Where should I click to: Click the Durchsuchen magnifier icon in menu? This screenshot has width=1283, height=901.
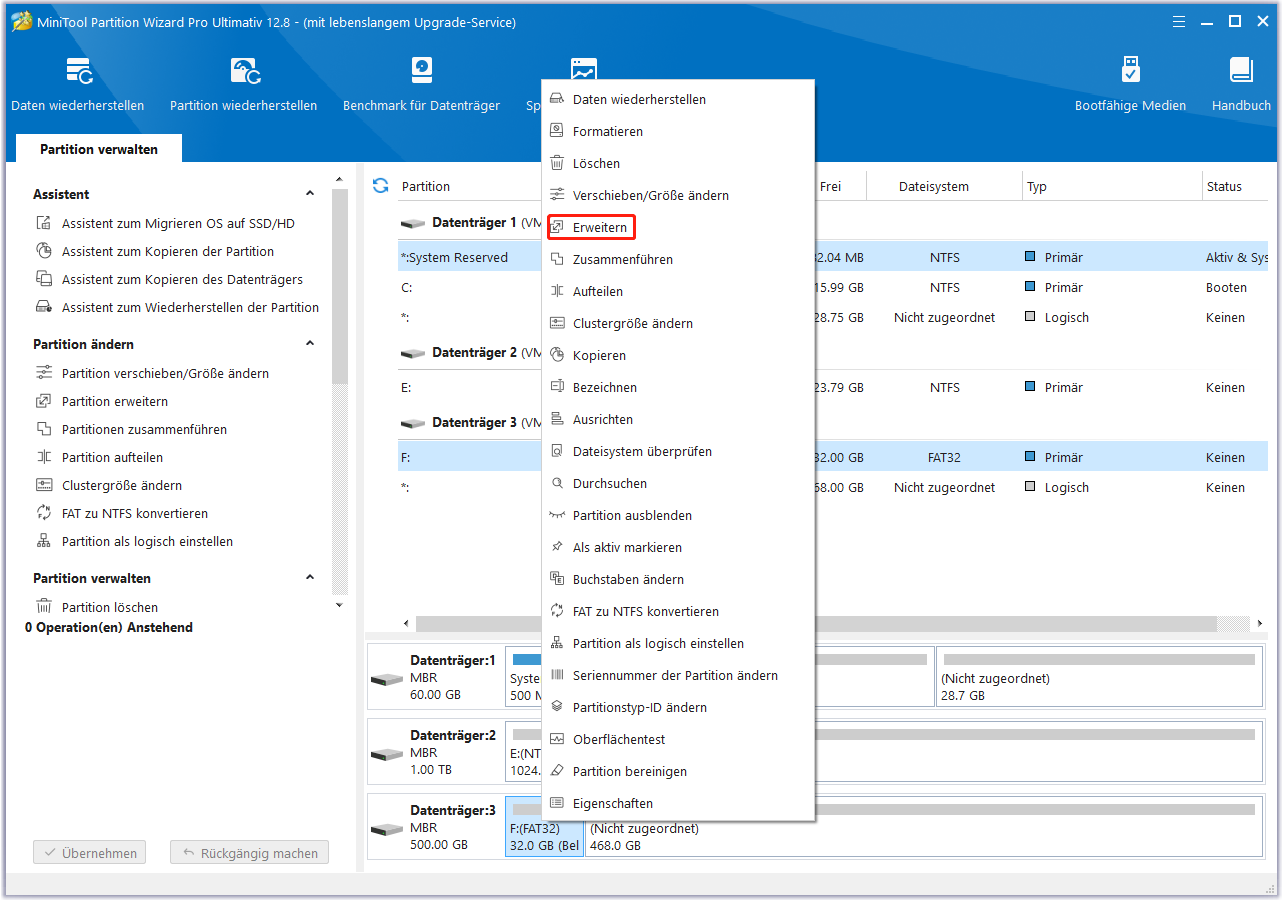click(x=557, y=483)
